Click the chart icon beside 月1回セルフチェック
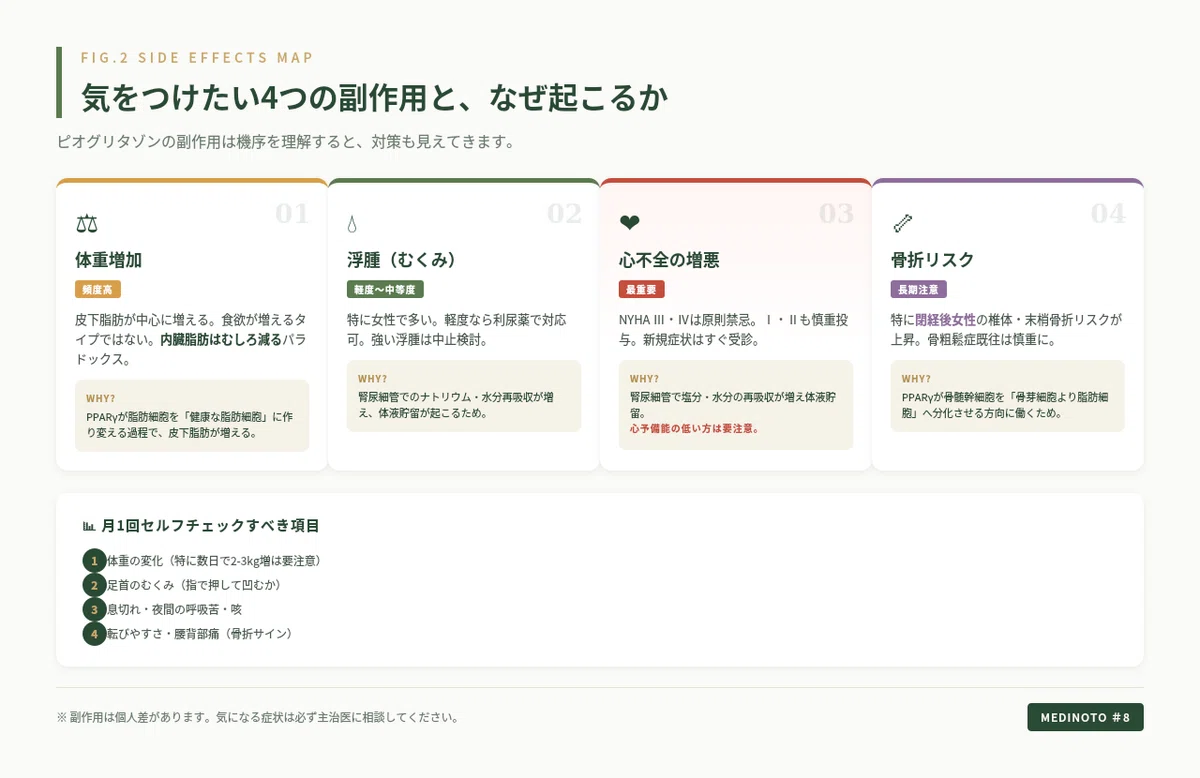Screen dimensions: 1200x778 tap(89, 525)
